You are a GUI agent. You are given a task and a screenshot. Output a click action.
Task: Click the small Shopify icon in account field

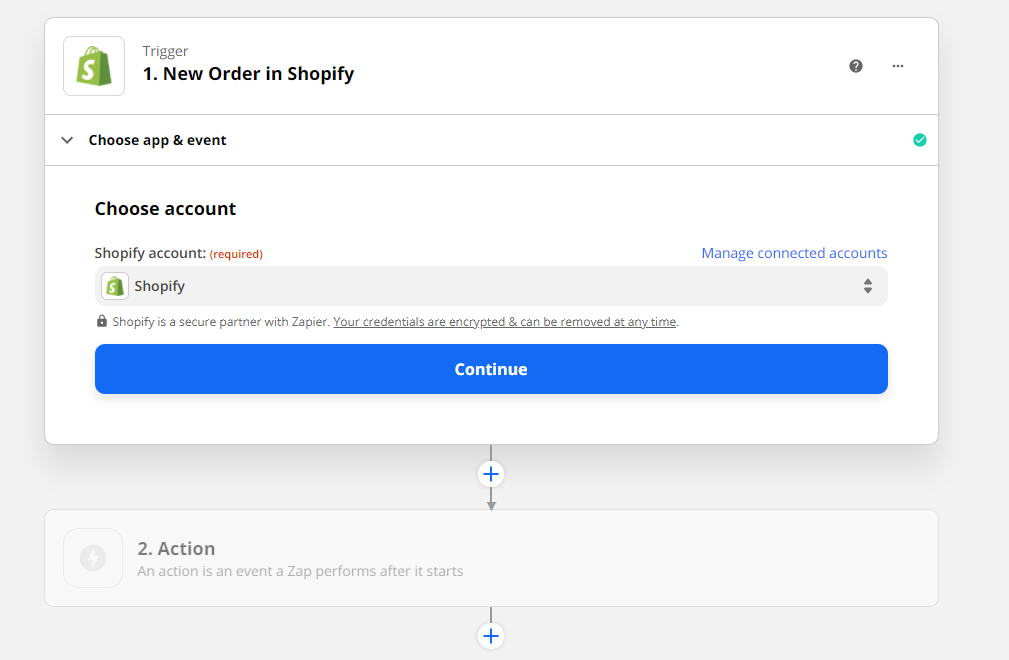115,286
